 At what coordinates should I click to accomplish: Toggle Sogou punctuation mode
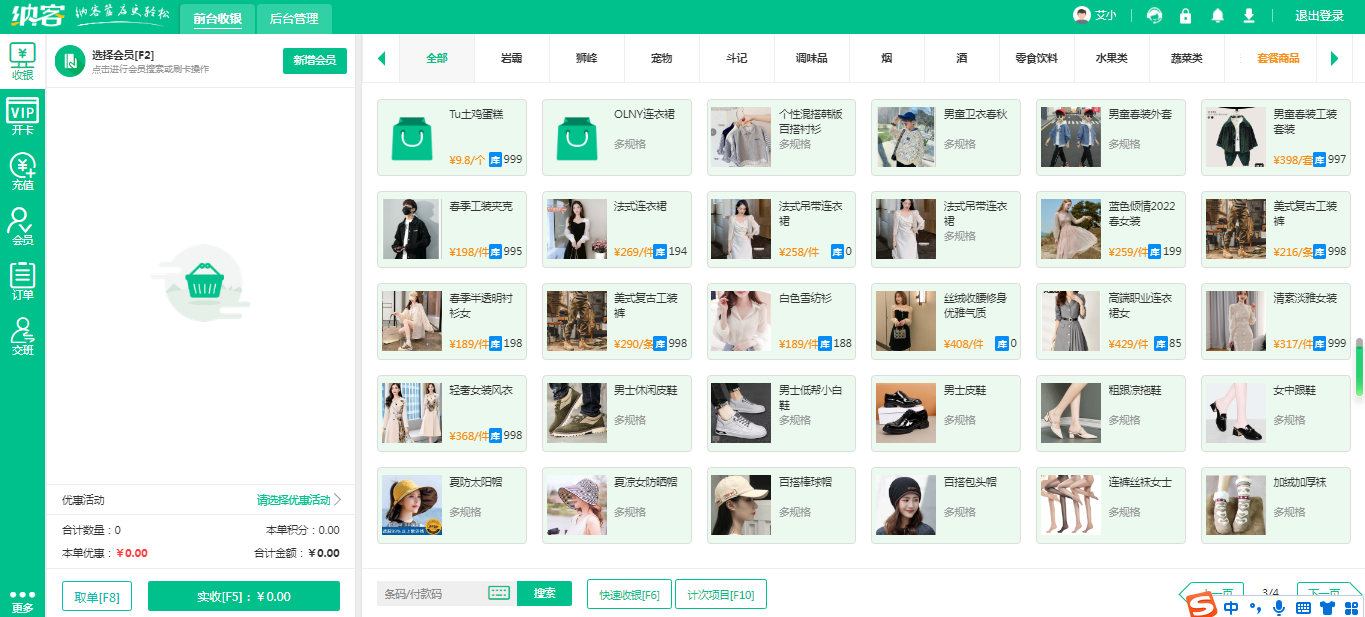(1255, 608)
